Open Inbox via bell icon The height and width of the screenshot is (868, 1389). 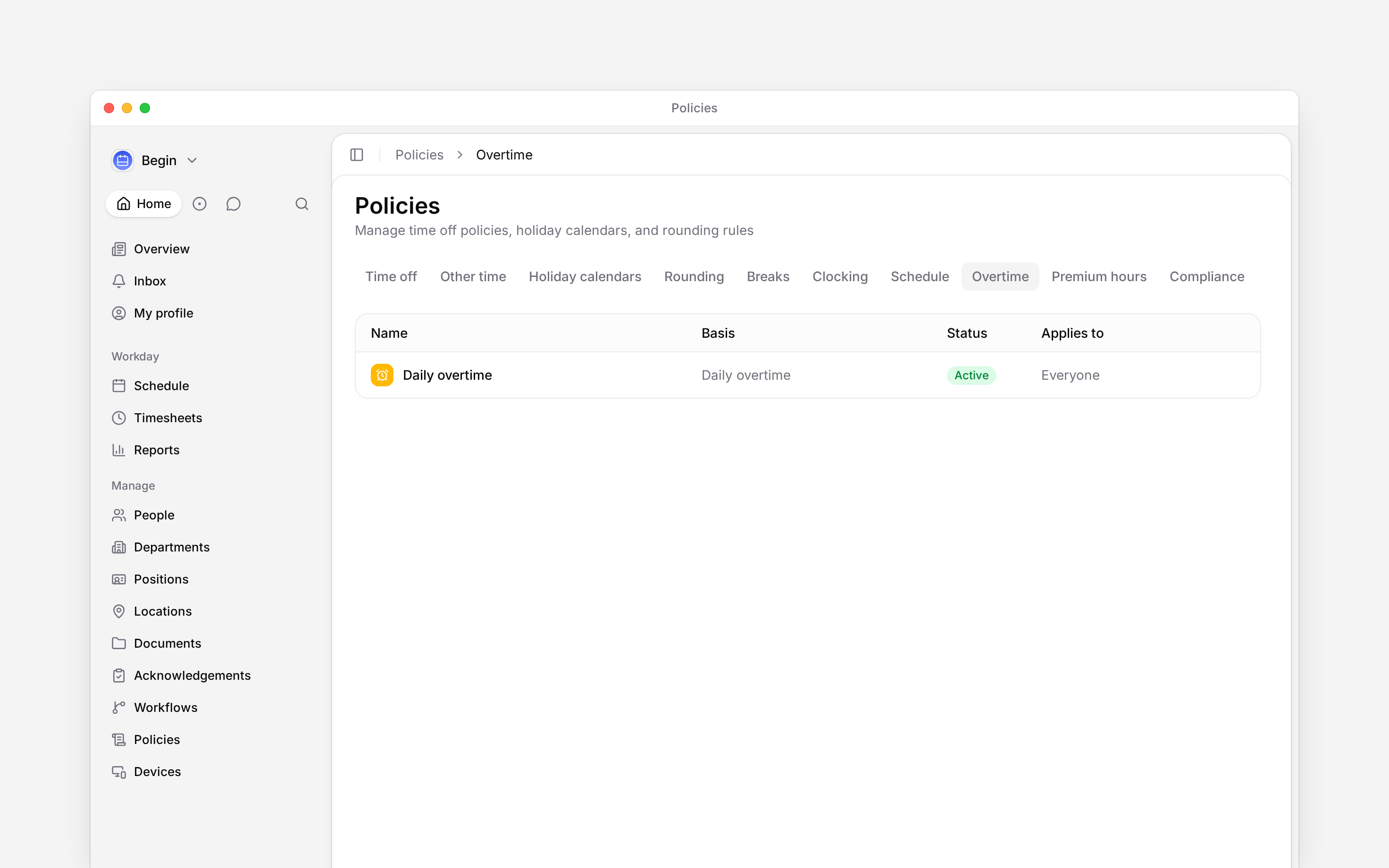pos(119,281)
